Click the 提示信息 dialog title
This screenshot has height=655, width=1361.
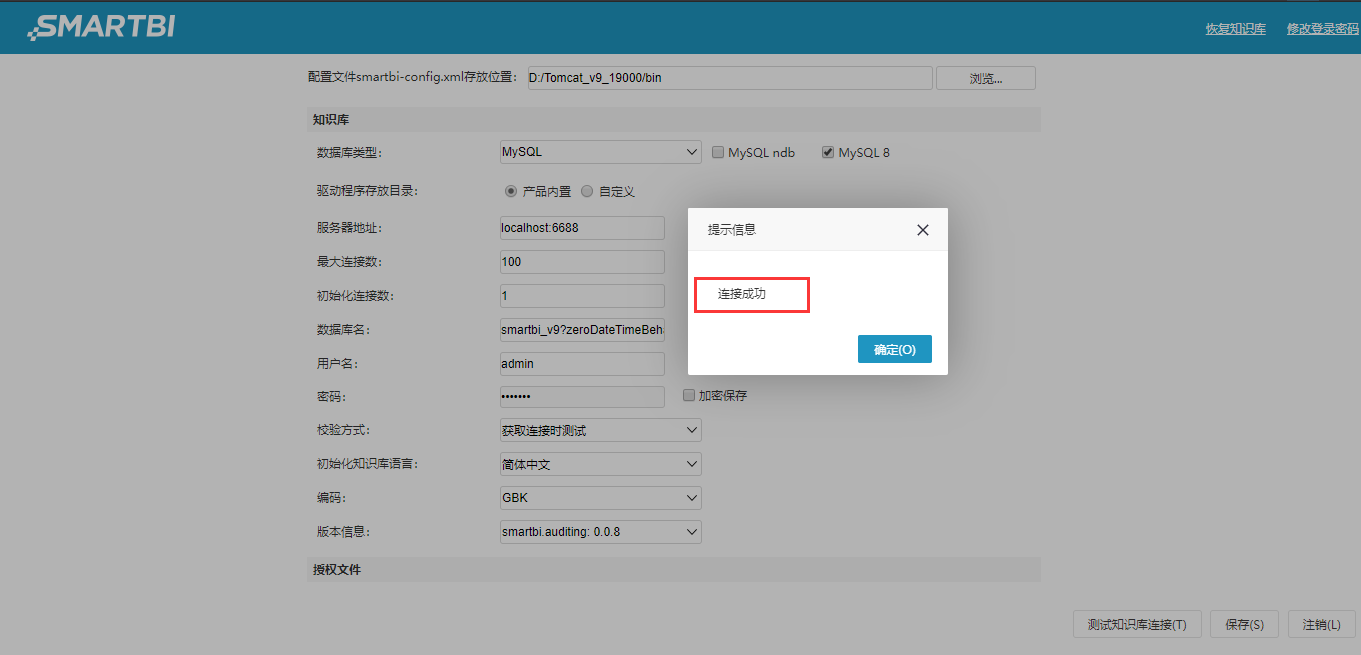point(732,230)
